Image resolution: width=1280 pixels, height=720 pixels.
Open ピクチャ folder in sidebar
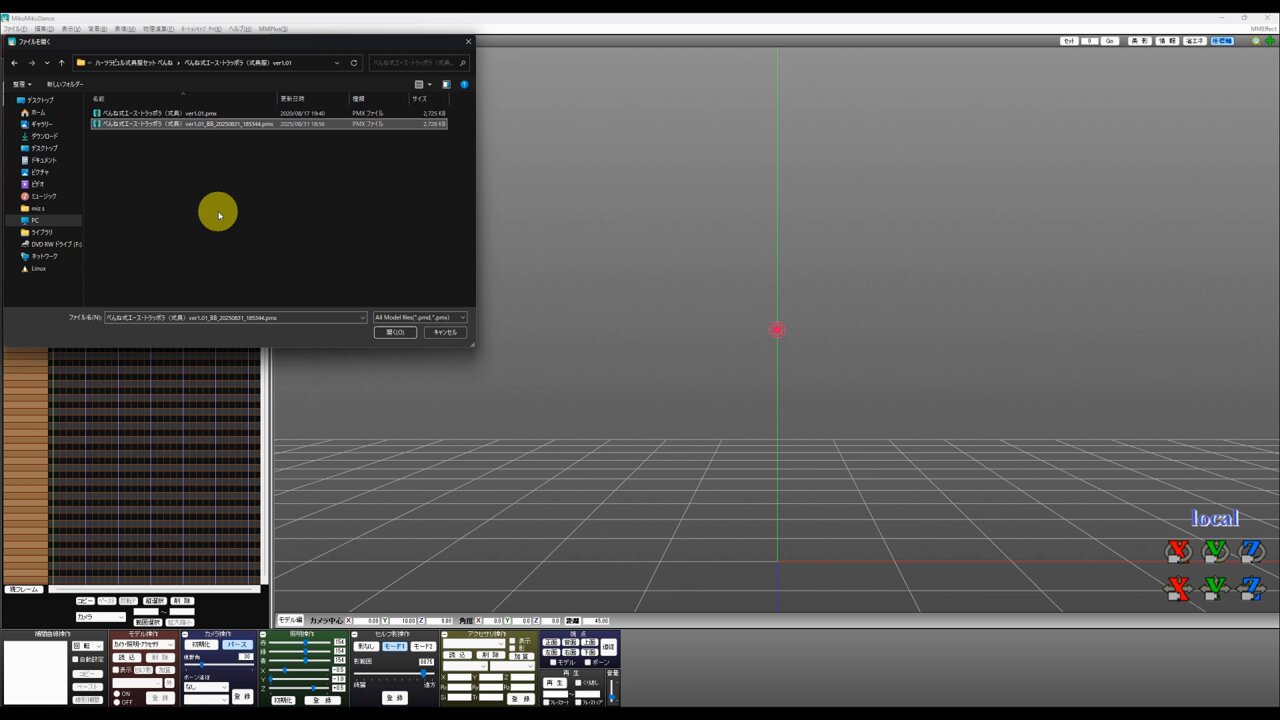click(40, 172)
